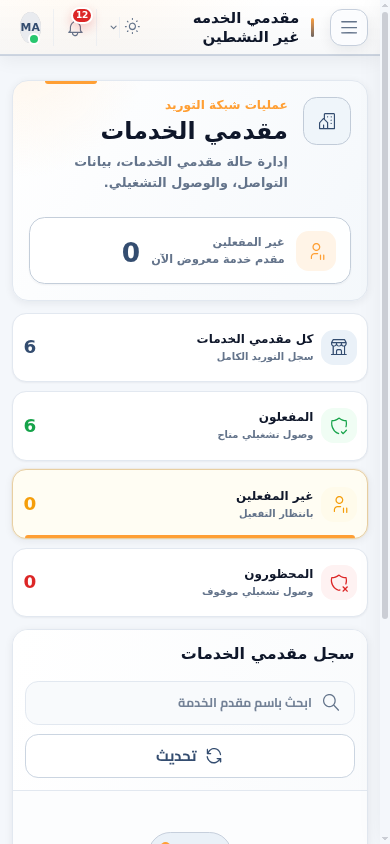390x844 pixels.
Task: Click the تحديث refresh button
Action: 190,756
